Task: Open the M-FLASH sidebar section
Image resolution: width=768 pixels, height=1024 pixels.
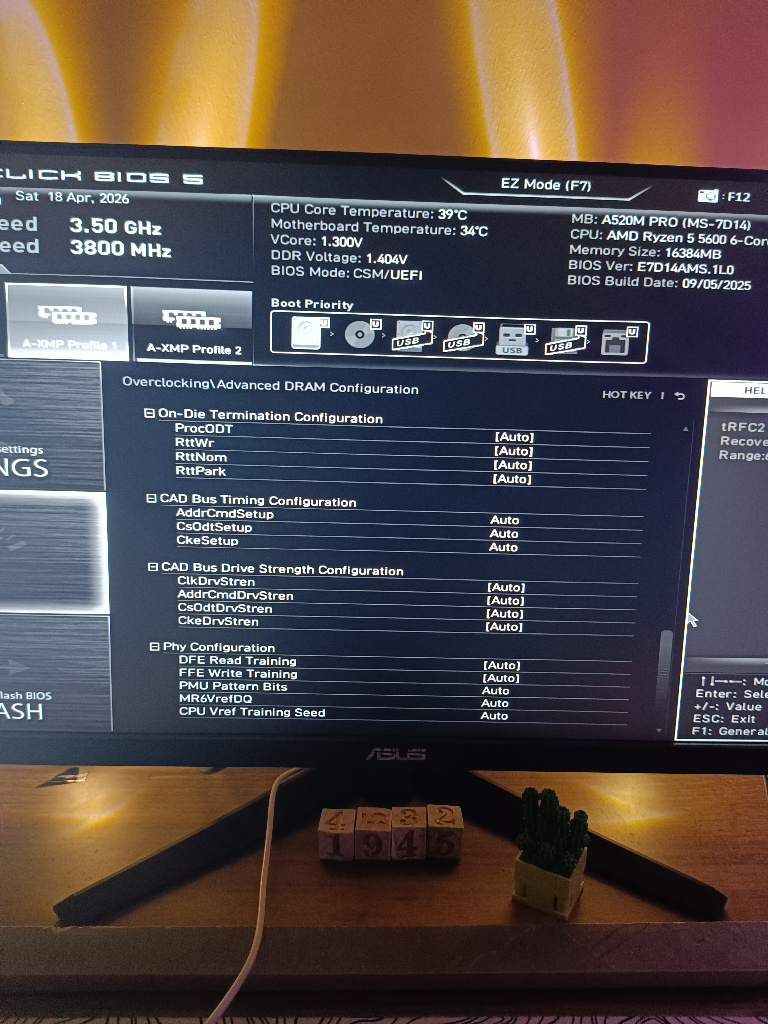Action: pyautogui.click(x=55, y=673)
